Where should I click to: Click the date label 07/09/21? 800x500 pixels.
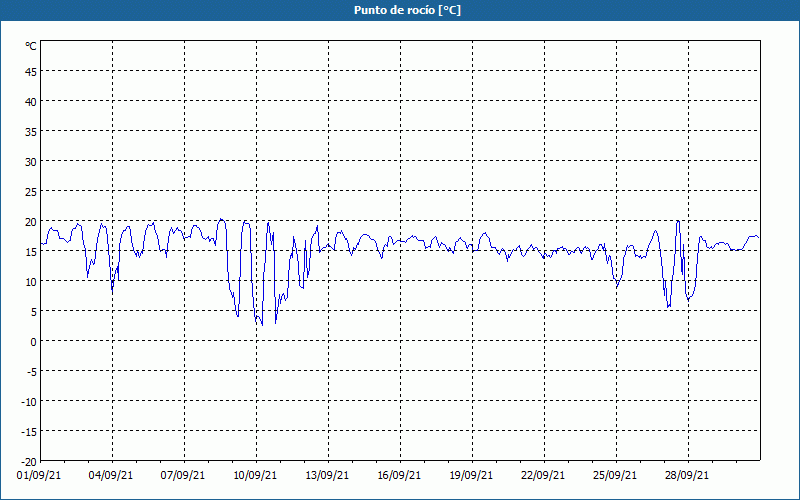(183, 476)
